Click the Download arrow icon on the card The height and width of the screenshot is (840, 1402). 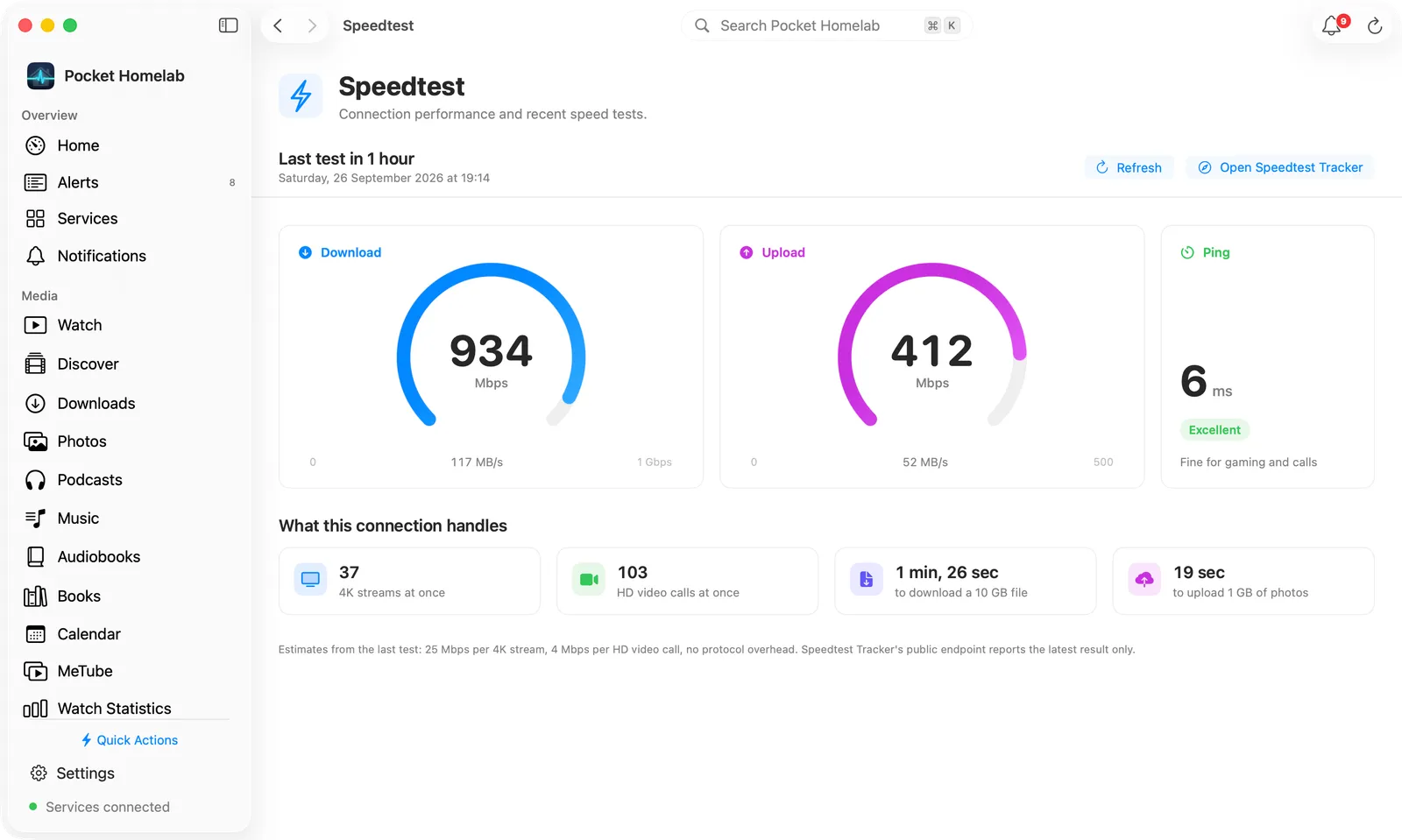tap(305, 252)
